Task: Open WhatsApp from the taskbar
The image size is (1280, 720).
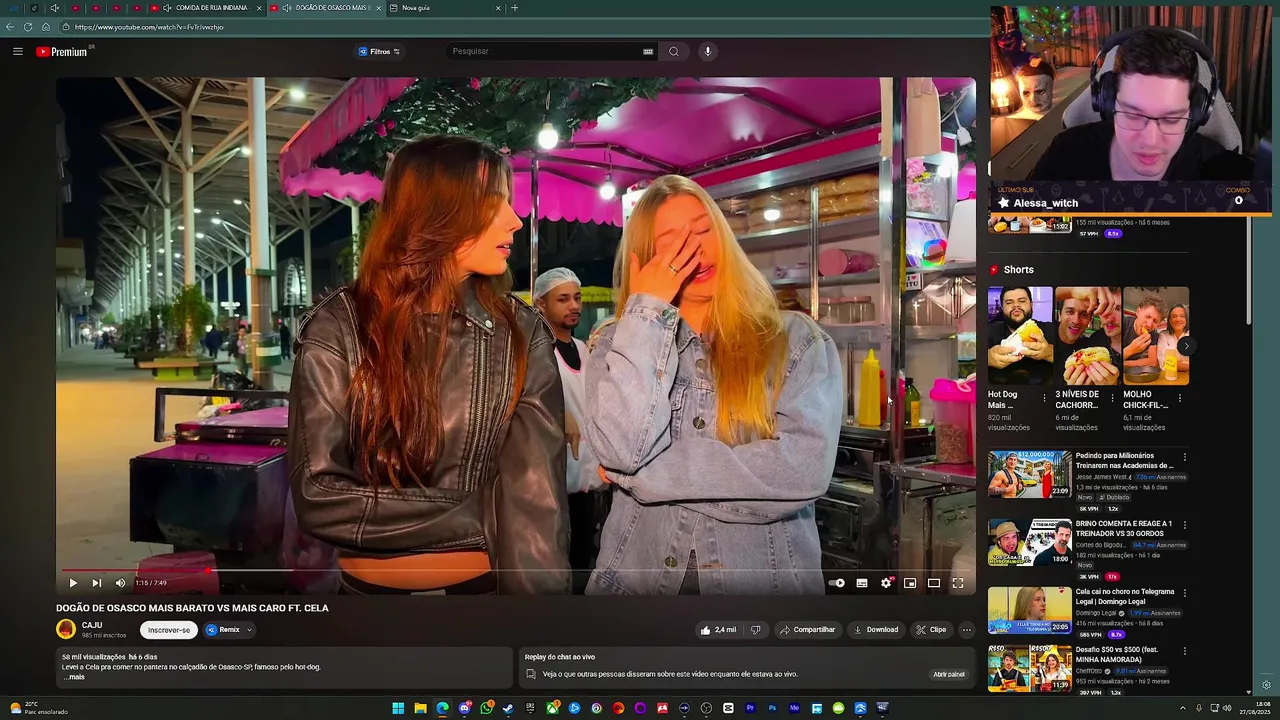Action: coord(486,708)
